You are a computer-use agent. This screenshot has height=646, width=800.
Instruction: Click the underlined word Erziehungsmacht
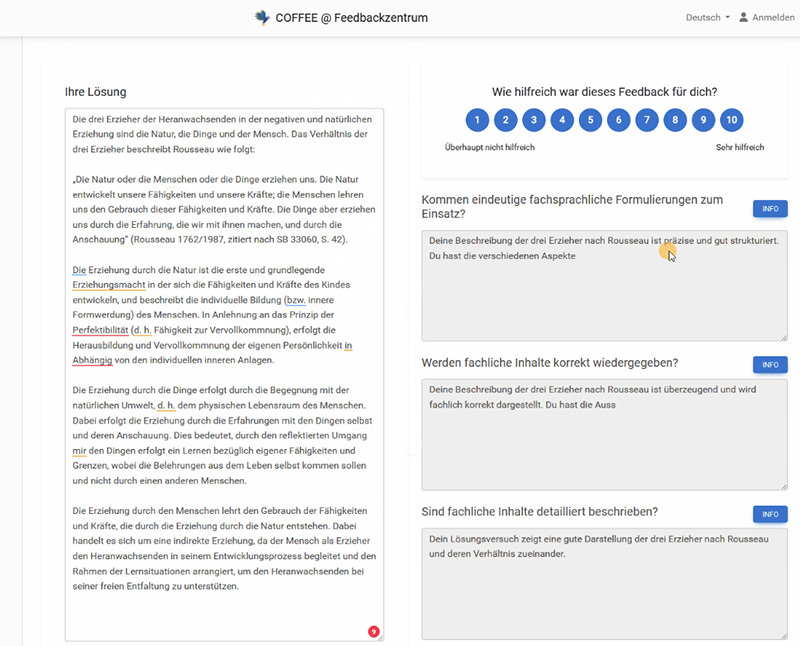109,285
